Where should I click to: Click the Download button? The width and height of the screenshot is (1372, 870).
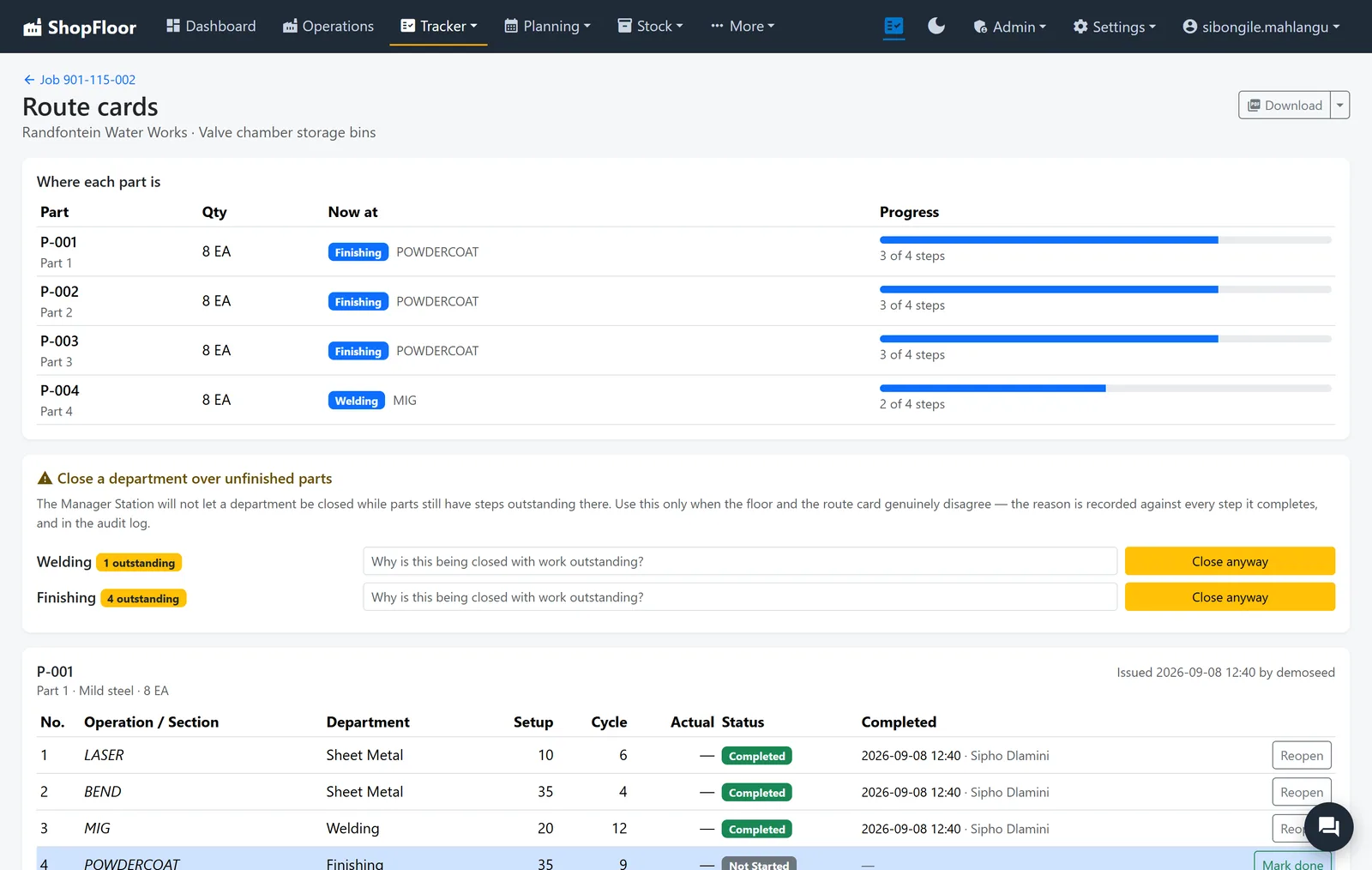click(x=1285, y=105)
